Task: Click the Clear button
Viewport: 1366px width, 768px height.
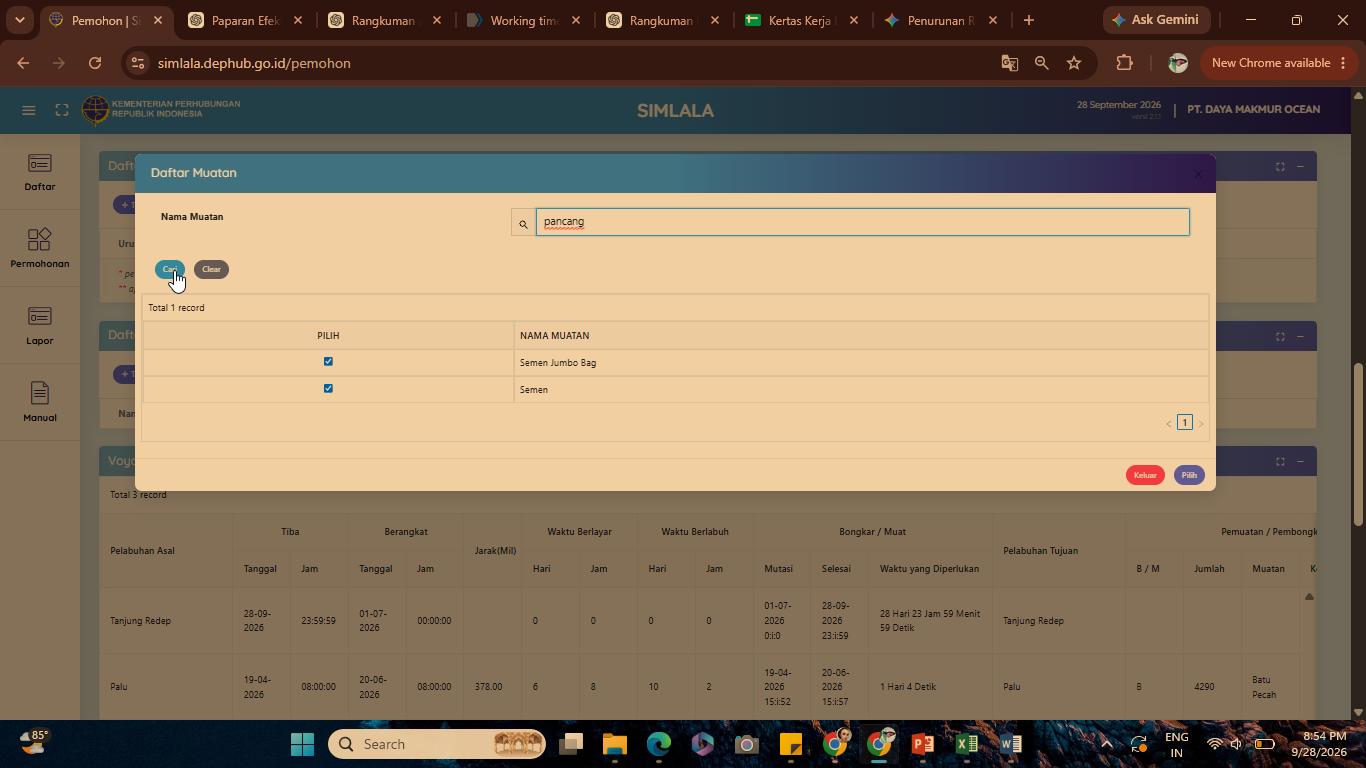Action: pyautogui.click(x=211, y=269)
